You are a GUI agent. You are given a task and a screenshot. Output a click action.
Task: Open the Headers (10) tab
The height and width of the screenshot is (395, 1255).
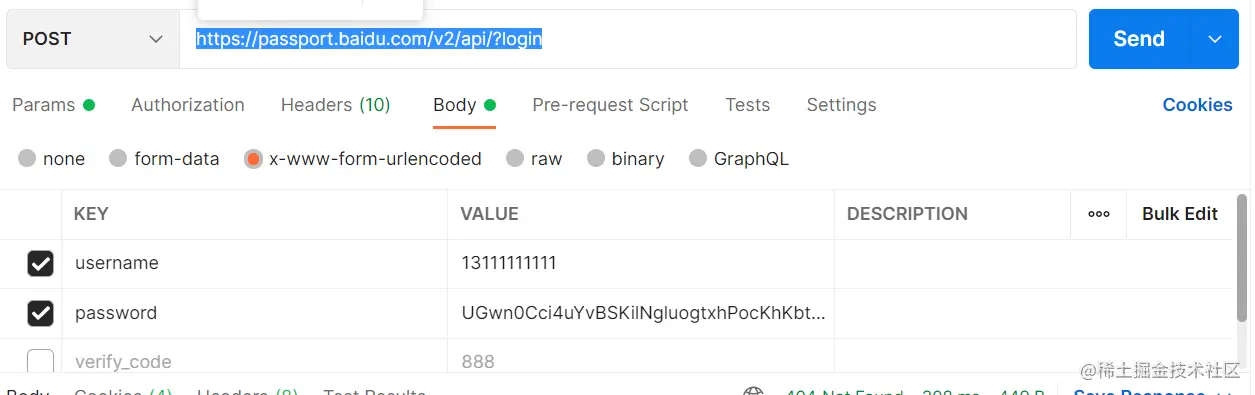click(336, 105)
